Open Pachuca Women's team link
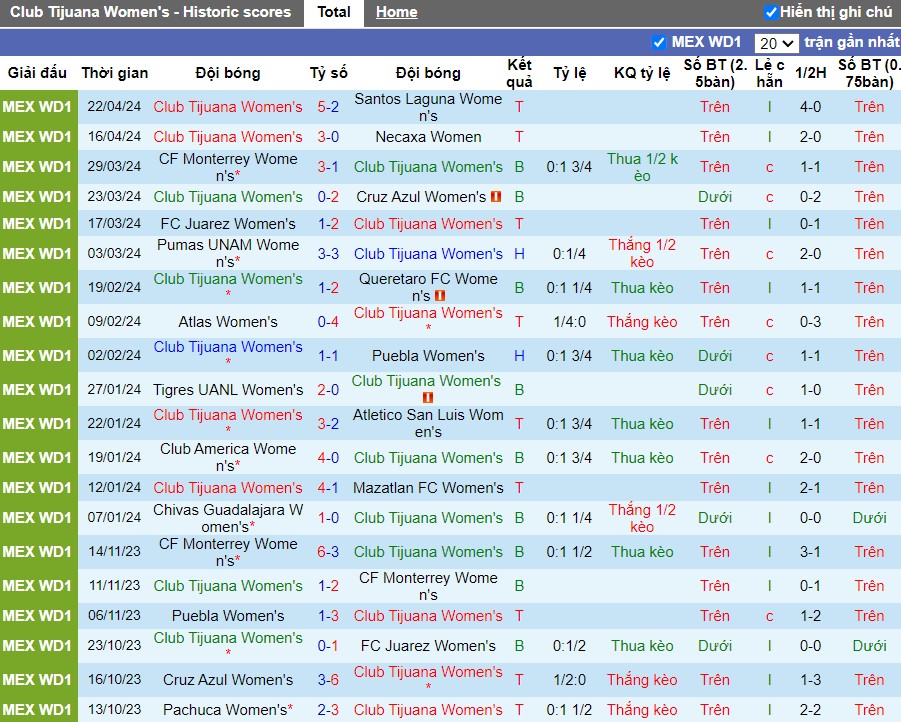This screenshot has width=901, height=722. coord(225,710)
